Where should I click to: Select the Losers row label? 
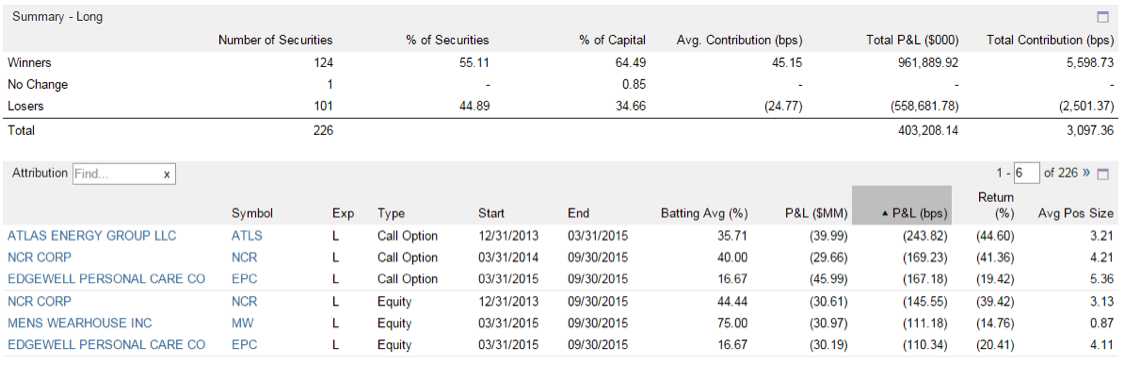tap(25, 106)
